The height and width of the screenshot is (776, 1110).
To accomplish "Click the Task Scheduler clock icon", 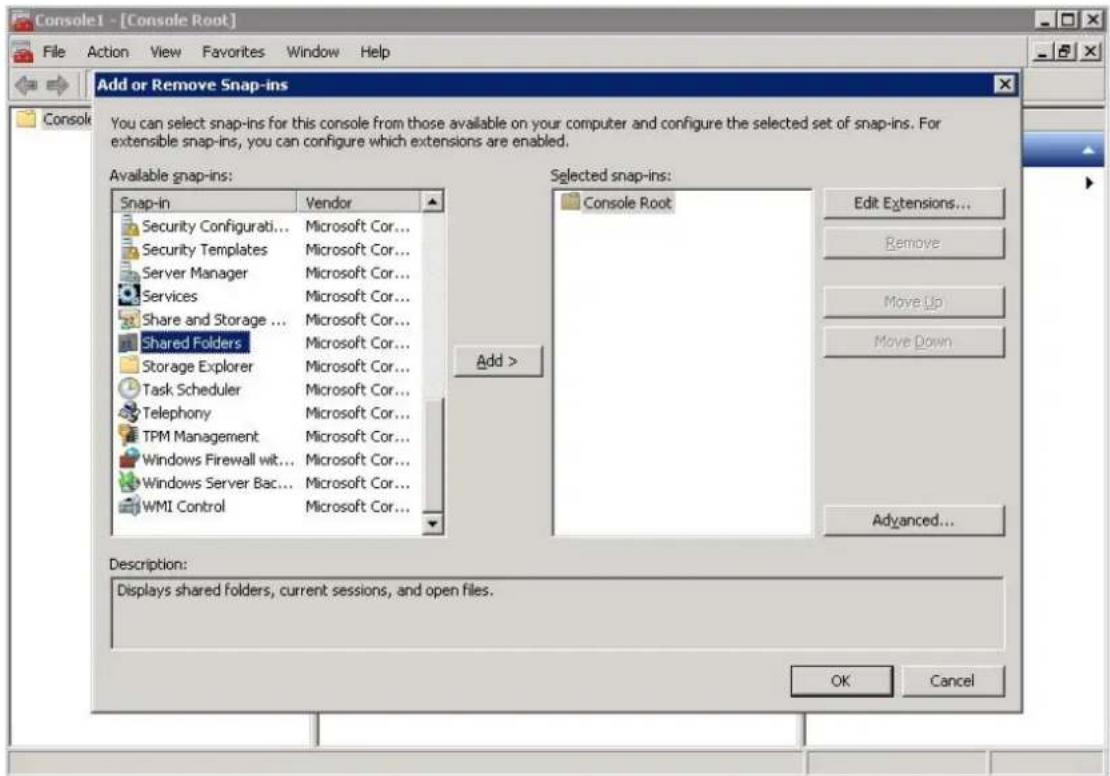I will (x=130, y=389).
